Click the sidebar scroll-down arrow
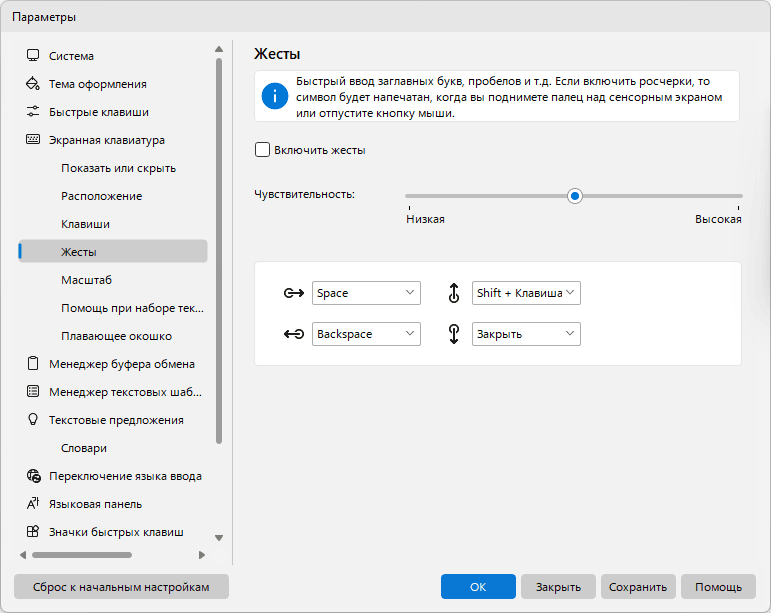Image resolution: width=771 pixels, height=613 pixels. pyautogui.click(x=219, y=538)
